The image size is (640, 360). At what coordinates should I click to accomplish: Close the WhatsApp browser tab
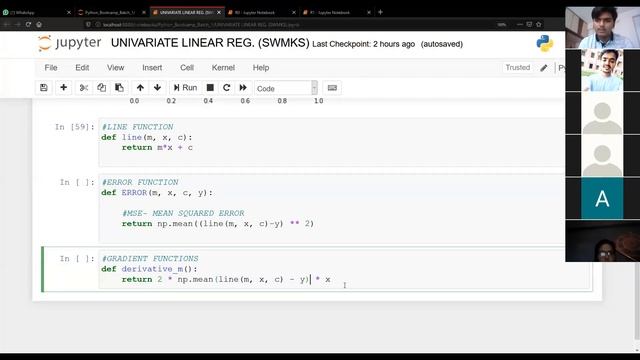[69, 13]
